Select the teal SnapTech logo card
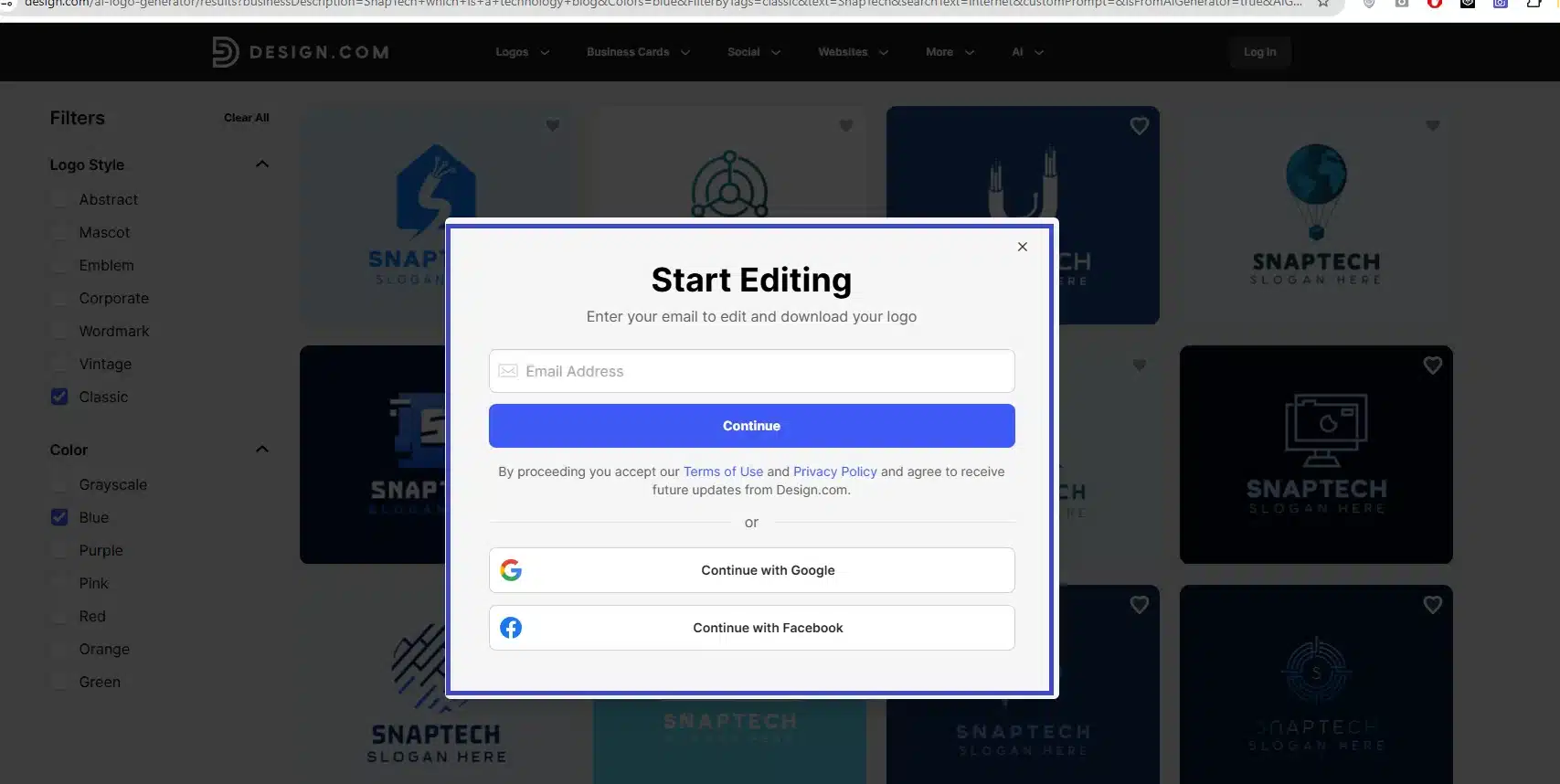 point(729,742)
